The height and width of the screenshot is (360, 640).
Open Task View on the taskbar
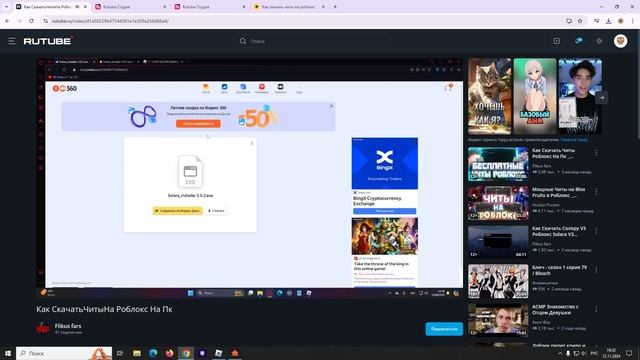click(x=120, y=353)
